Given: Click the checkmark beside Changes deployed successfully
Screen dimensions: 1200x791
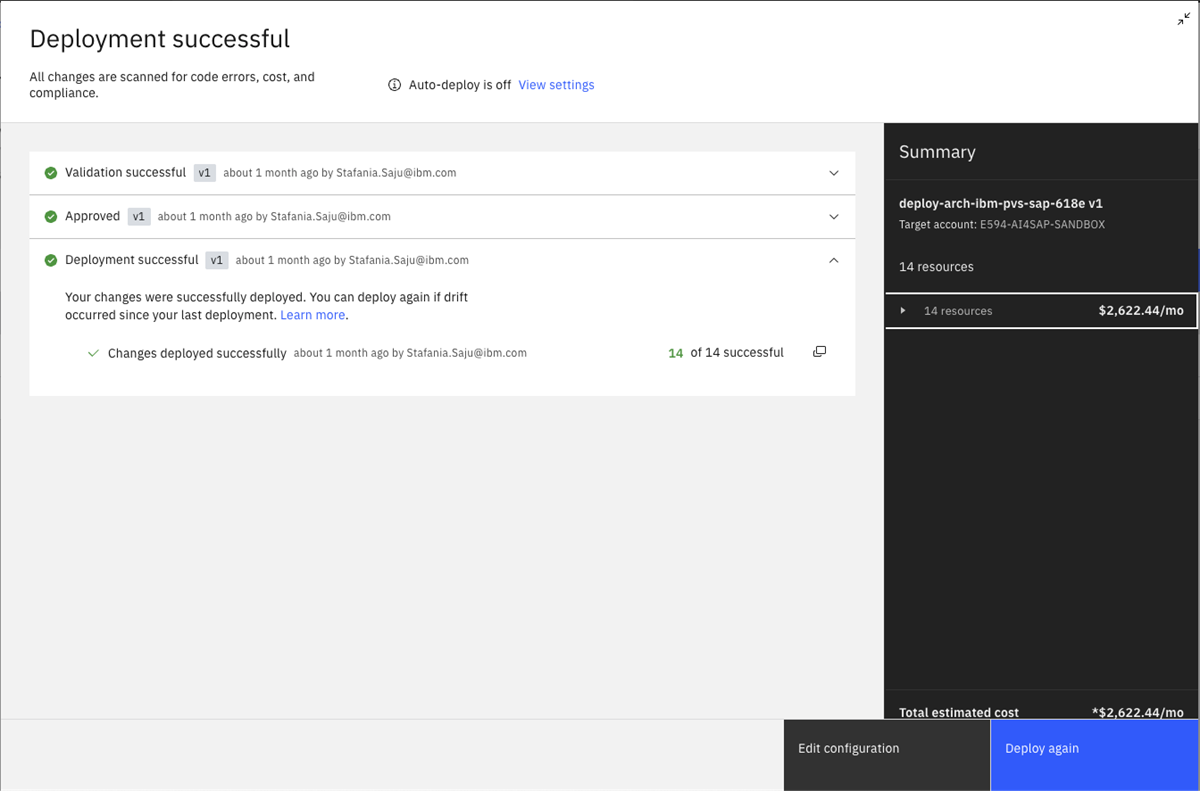Looking at the screenshot, I should (93, 353).
